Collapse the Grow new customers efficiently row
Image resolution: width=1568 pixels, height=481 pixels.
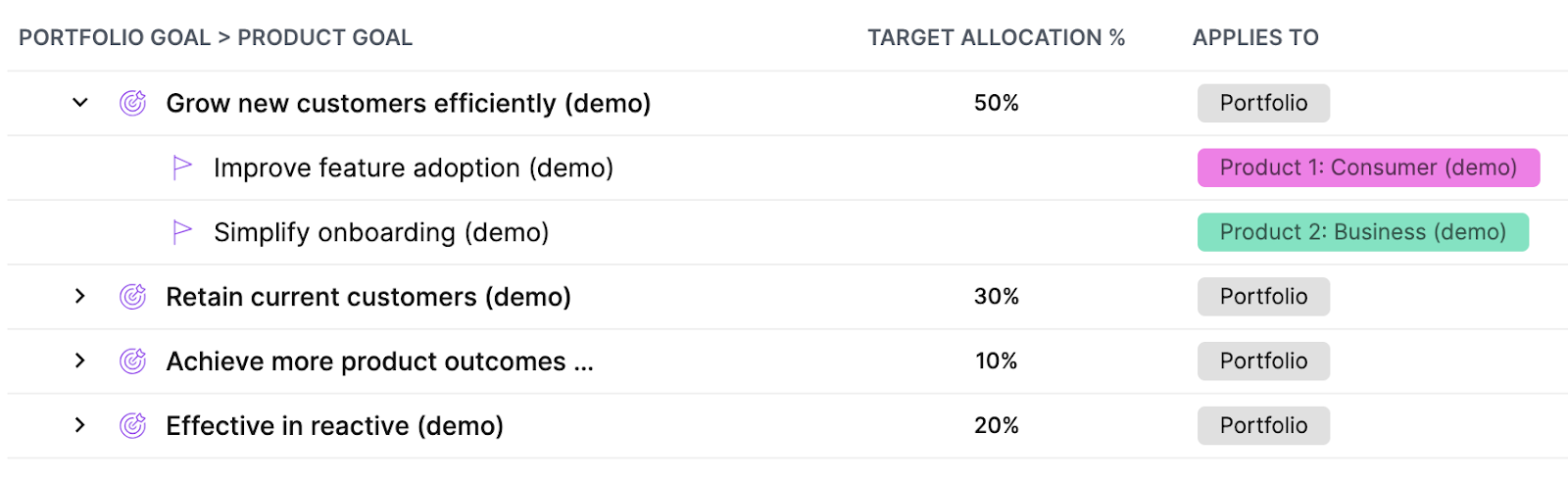80,103
